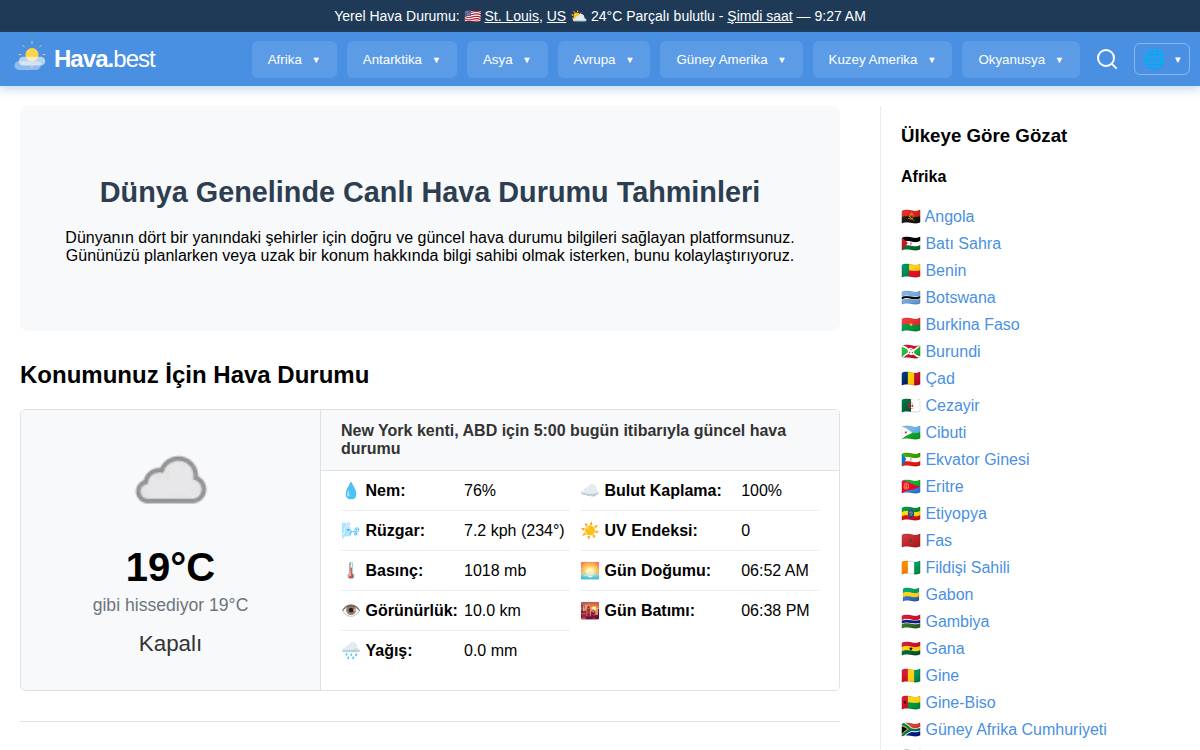Screen dimensions: 1200x750
Task: Click the Eritre flag icon
Action: tap(910, 487)
